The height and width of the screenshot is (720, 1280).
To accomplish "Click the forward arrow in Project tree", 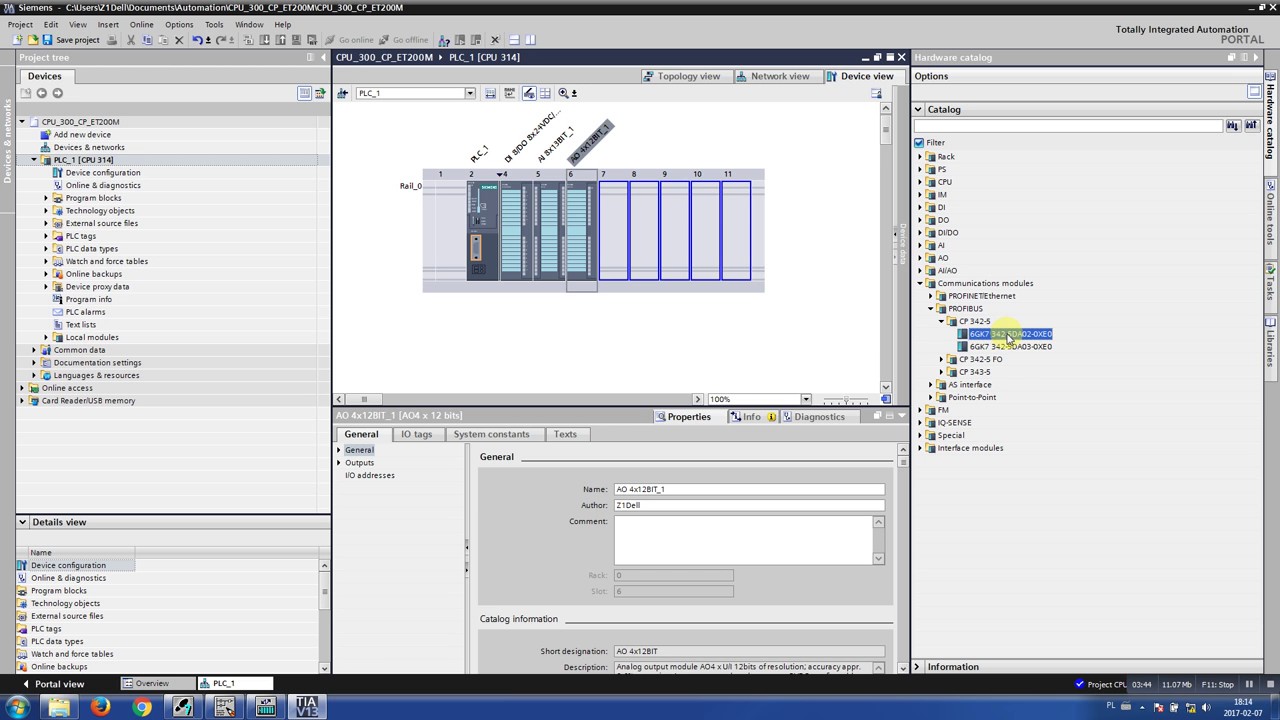I will 57,93.
